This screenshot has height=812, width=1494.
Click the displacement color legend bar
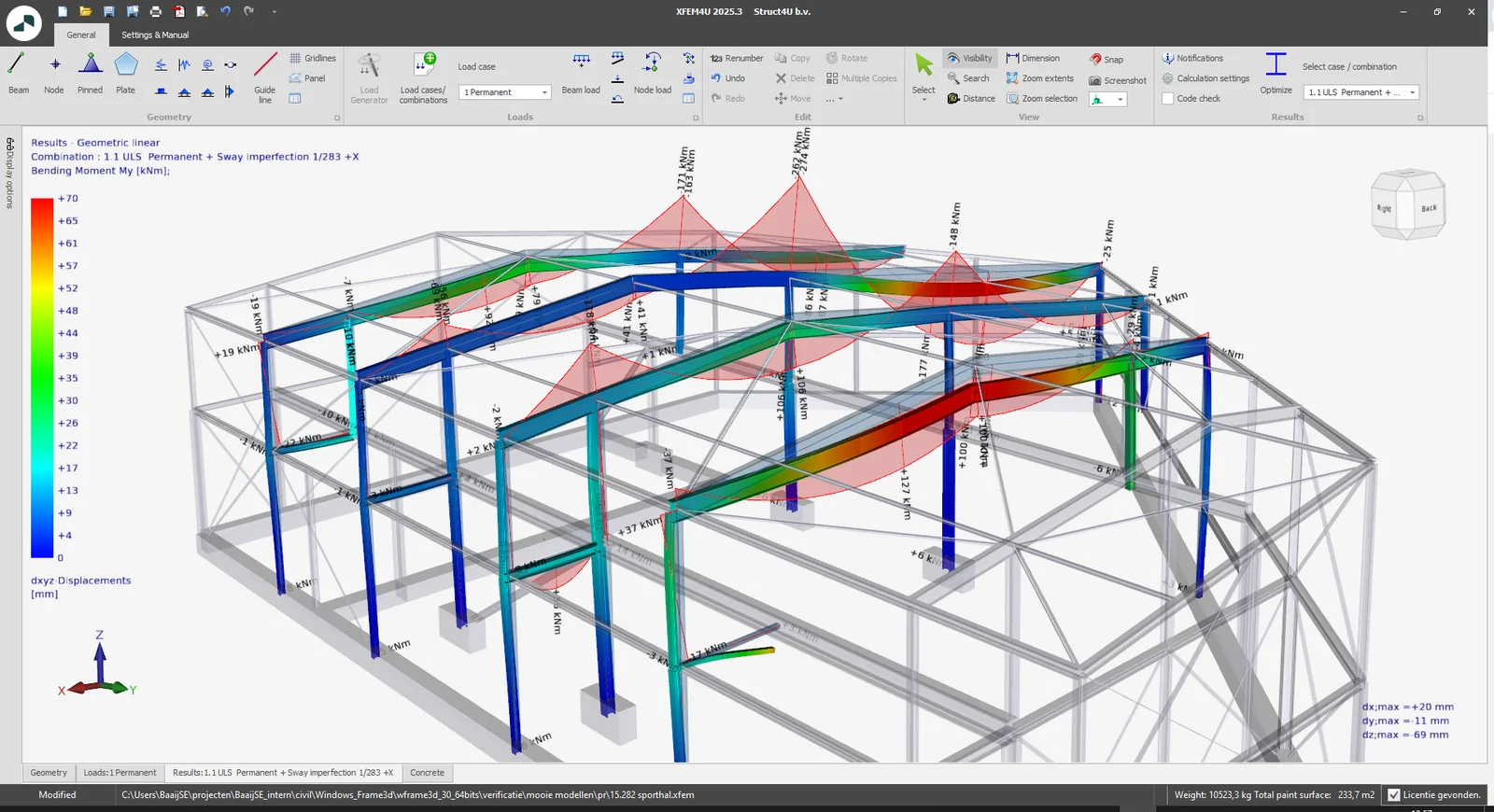(x=42, y=378)
